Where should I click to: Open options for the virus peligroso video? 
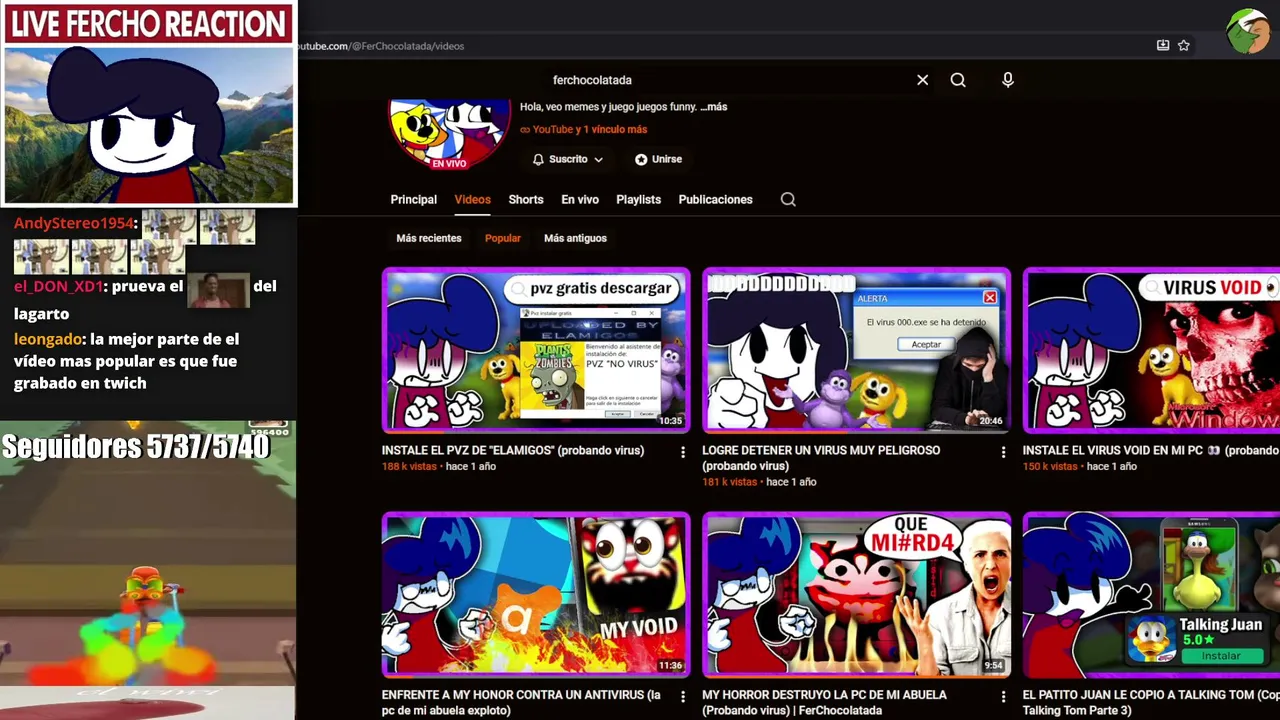coord(1003,452)
